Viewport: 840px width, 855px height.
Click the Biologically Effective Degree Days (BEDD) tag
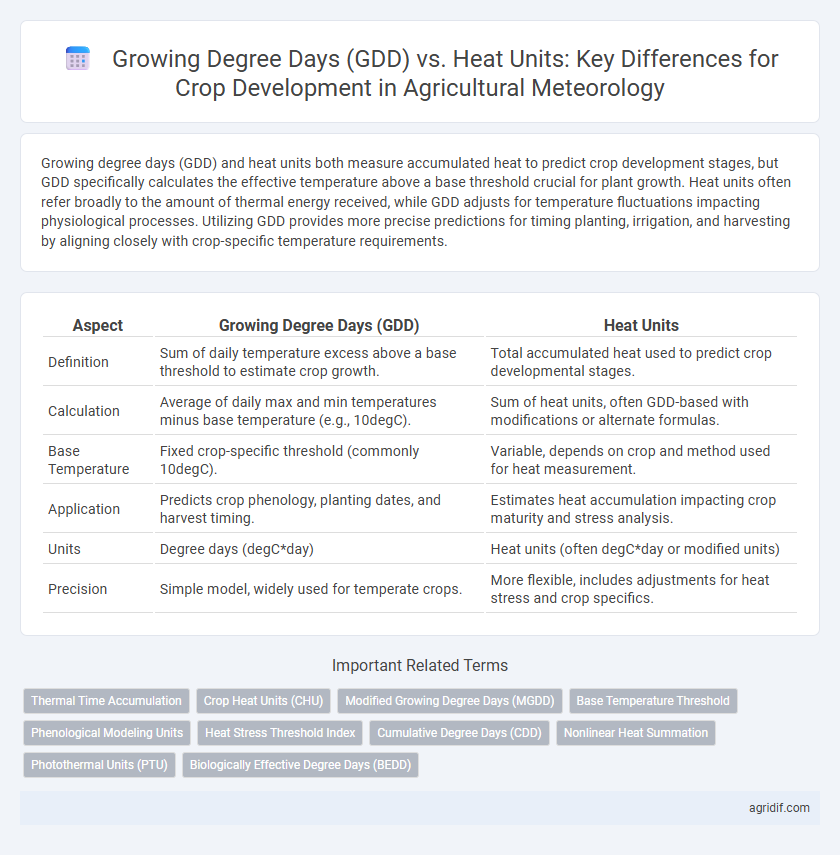pos(301,765)
